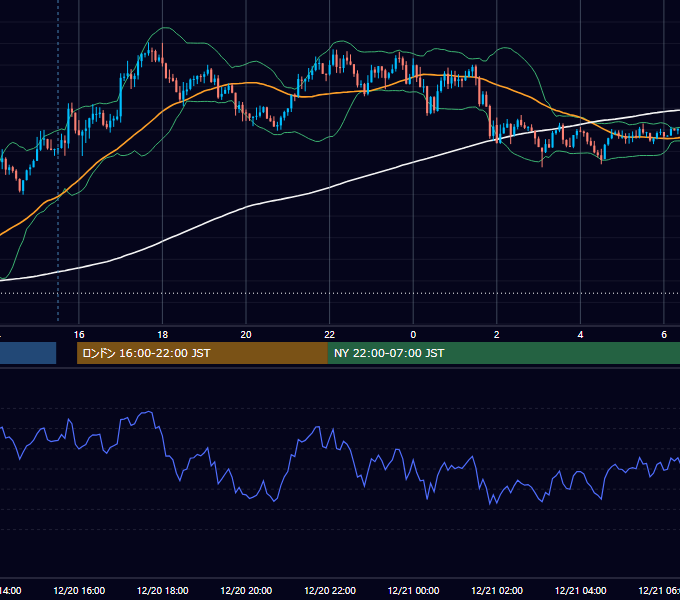Click the NY 22:00-07:00 JST session bar
The image size is (680, 600).
[x=503, y=353]
